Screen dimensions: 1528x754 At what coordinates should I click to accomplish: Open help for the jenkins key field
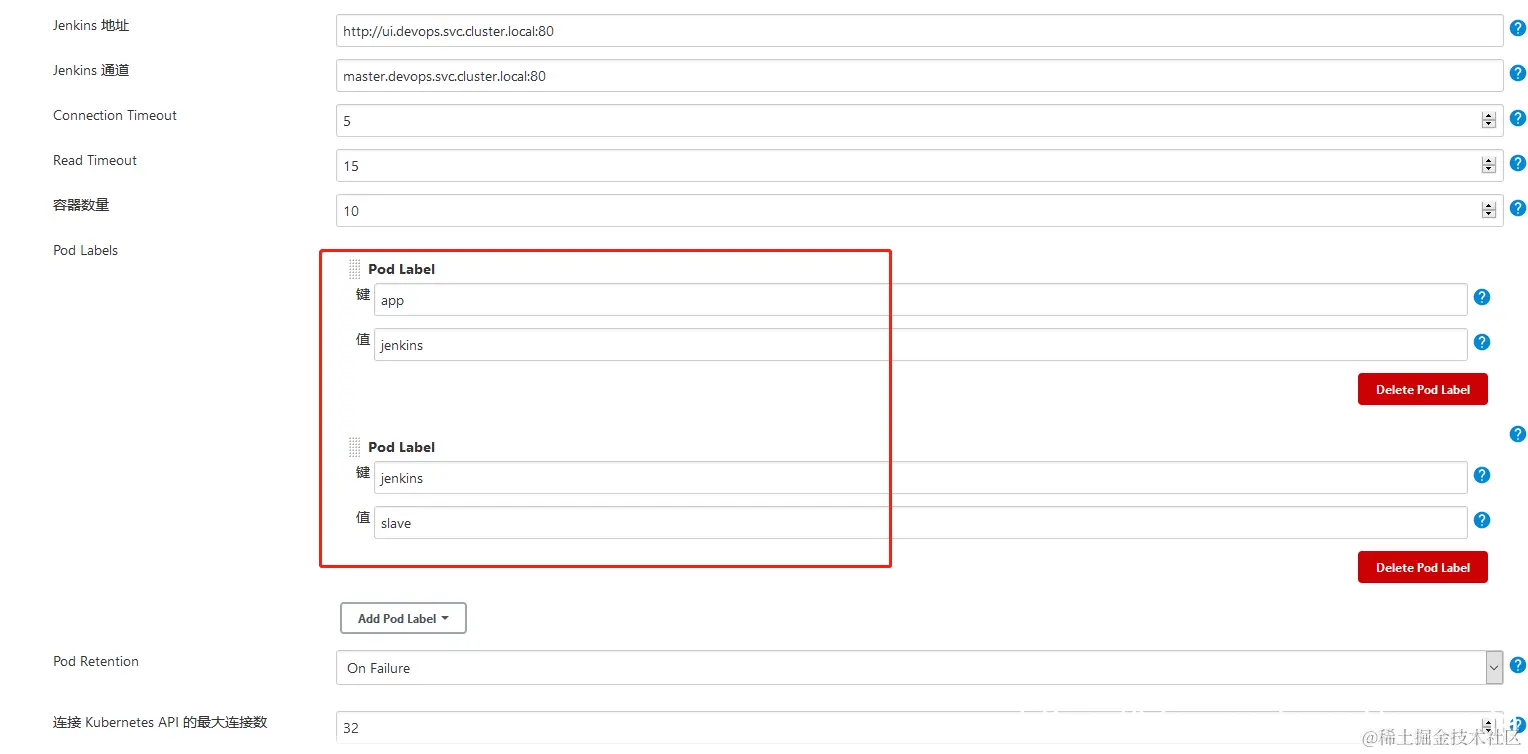coord(1482,475)
